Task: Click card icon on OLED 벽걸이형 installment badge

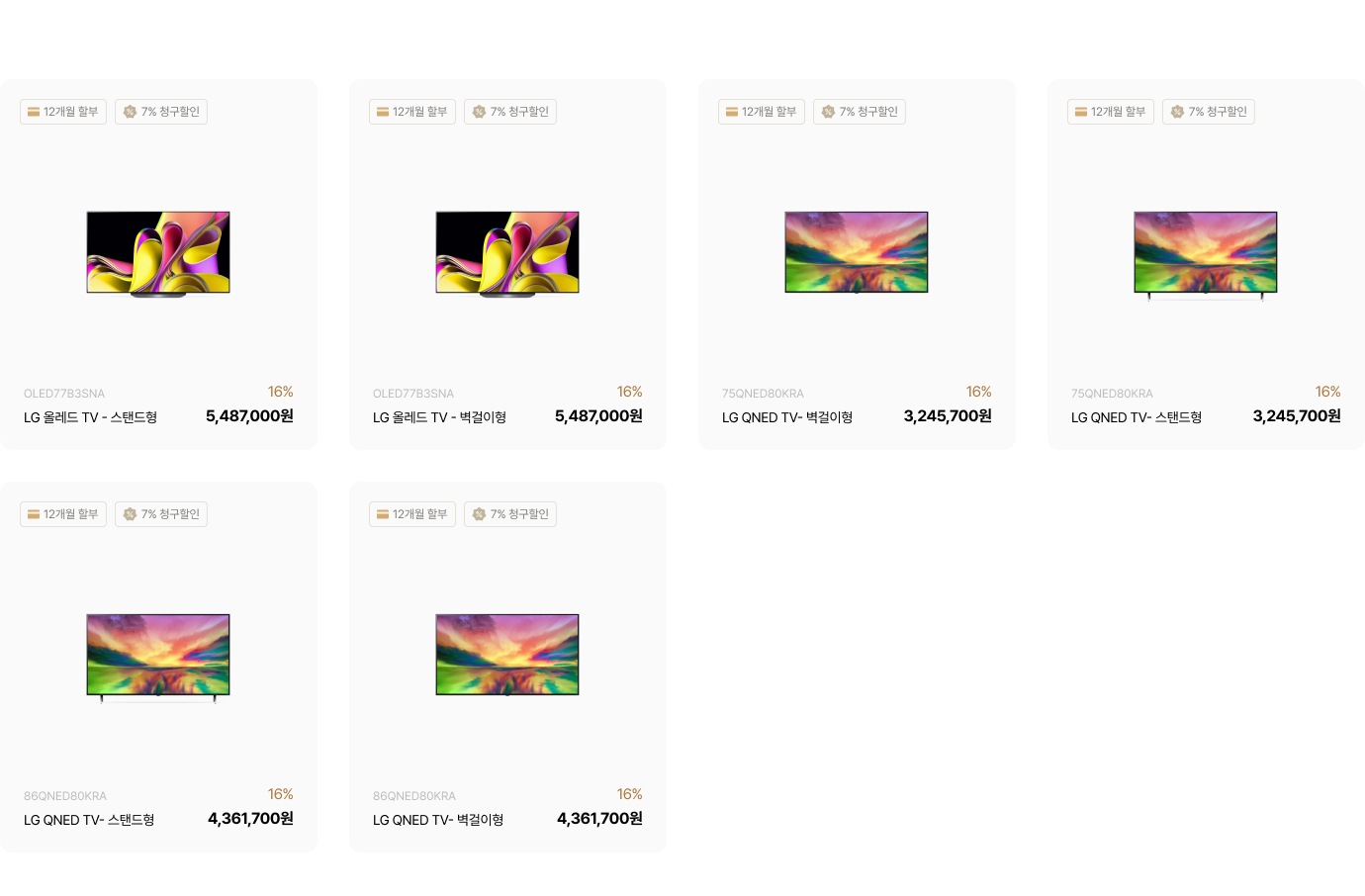Action: (383, 112)
